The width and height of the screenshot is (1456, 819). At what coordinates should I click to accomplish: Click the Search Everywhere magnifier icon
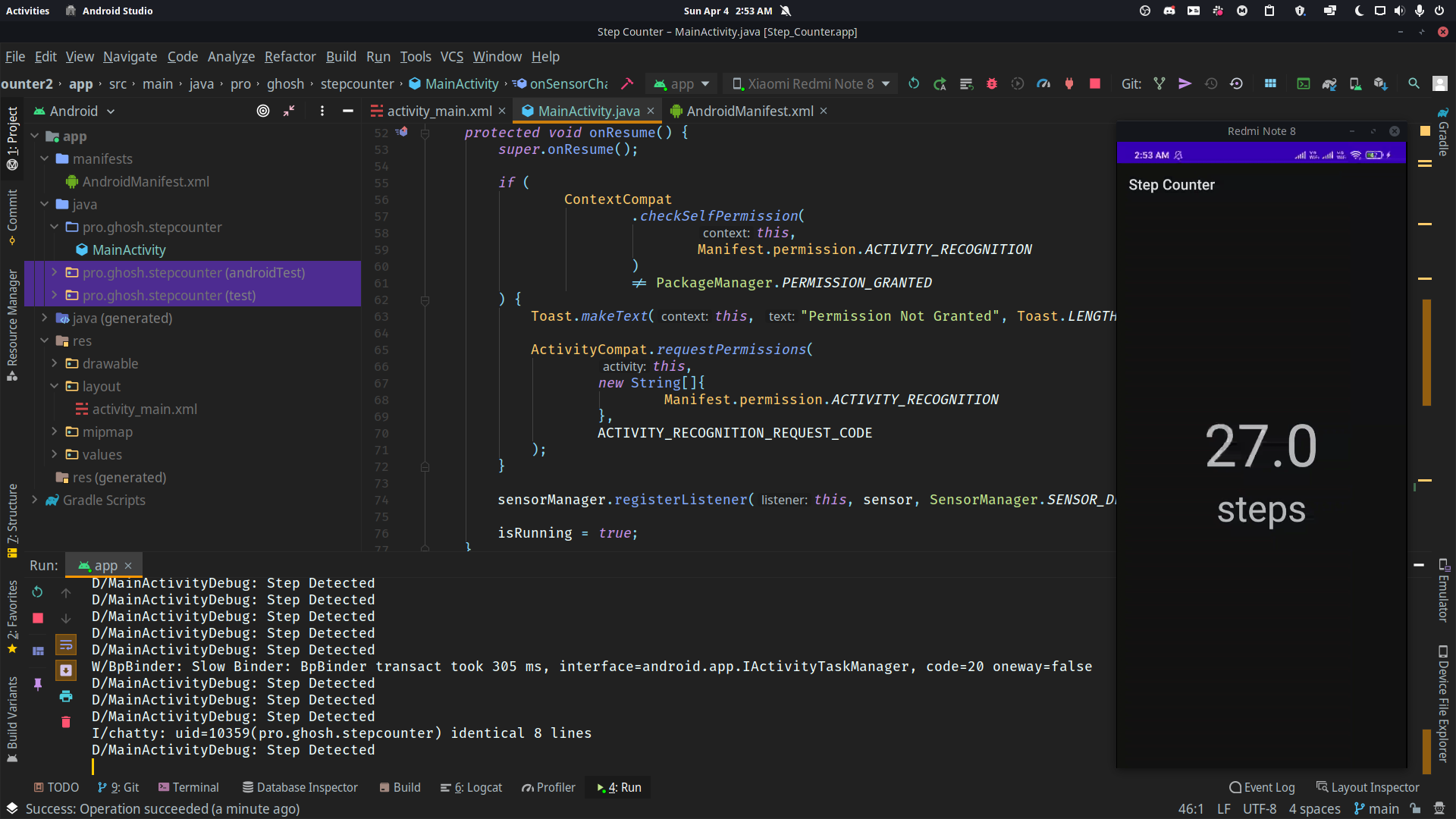(1414, 83)
